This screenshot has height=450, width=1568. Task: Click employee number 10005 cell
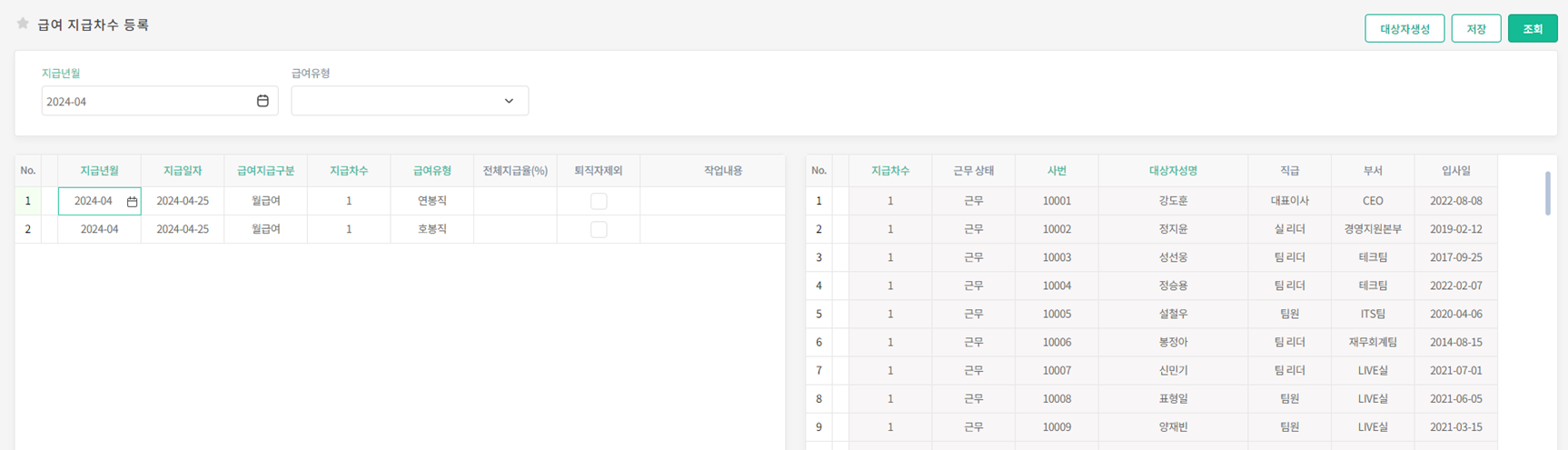point(1057,314)
